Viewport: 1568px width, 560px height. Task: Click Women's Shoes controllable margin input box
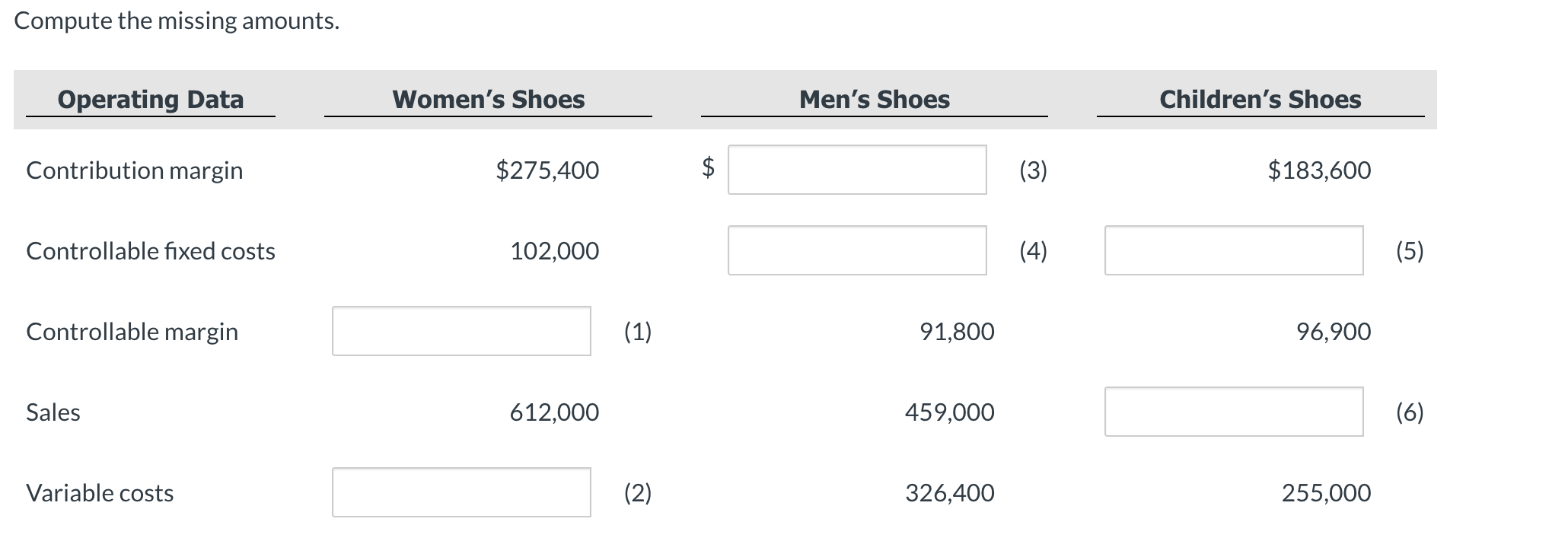point(461,331)
